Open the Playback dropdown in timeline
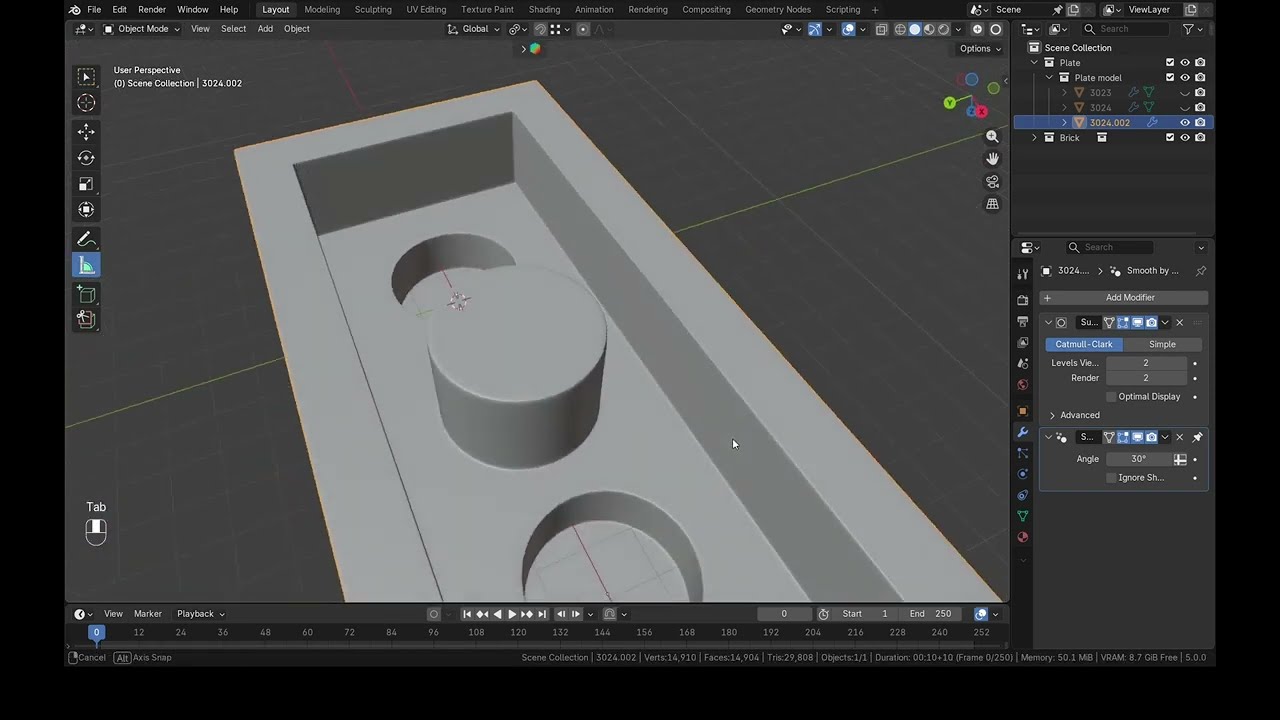This screenshot has height=720, width=1280. [x=201, y=614]
